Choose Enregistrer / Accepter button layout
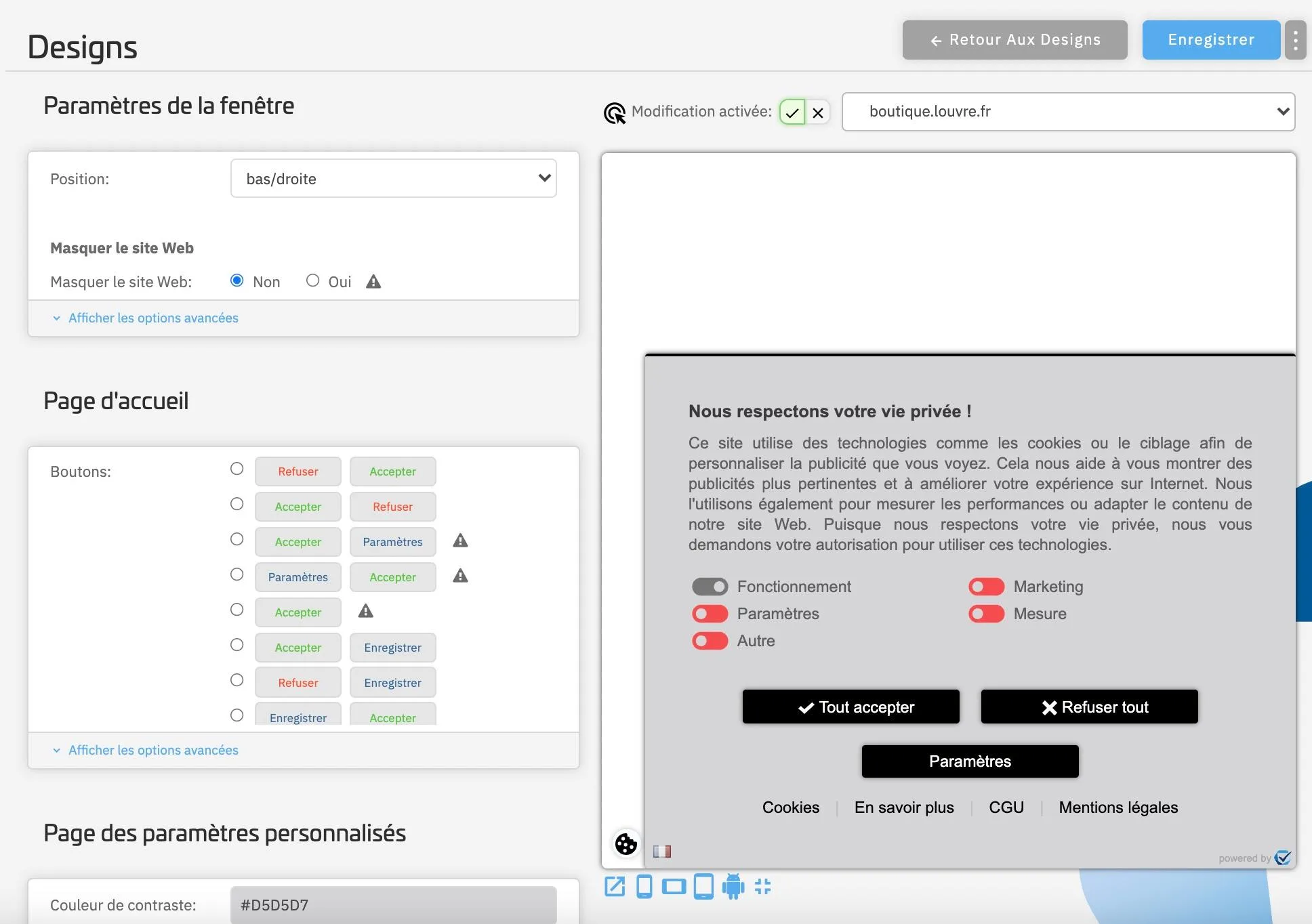 (237, 715)
